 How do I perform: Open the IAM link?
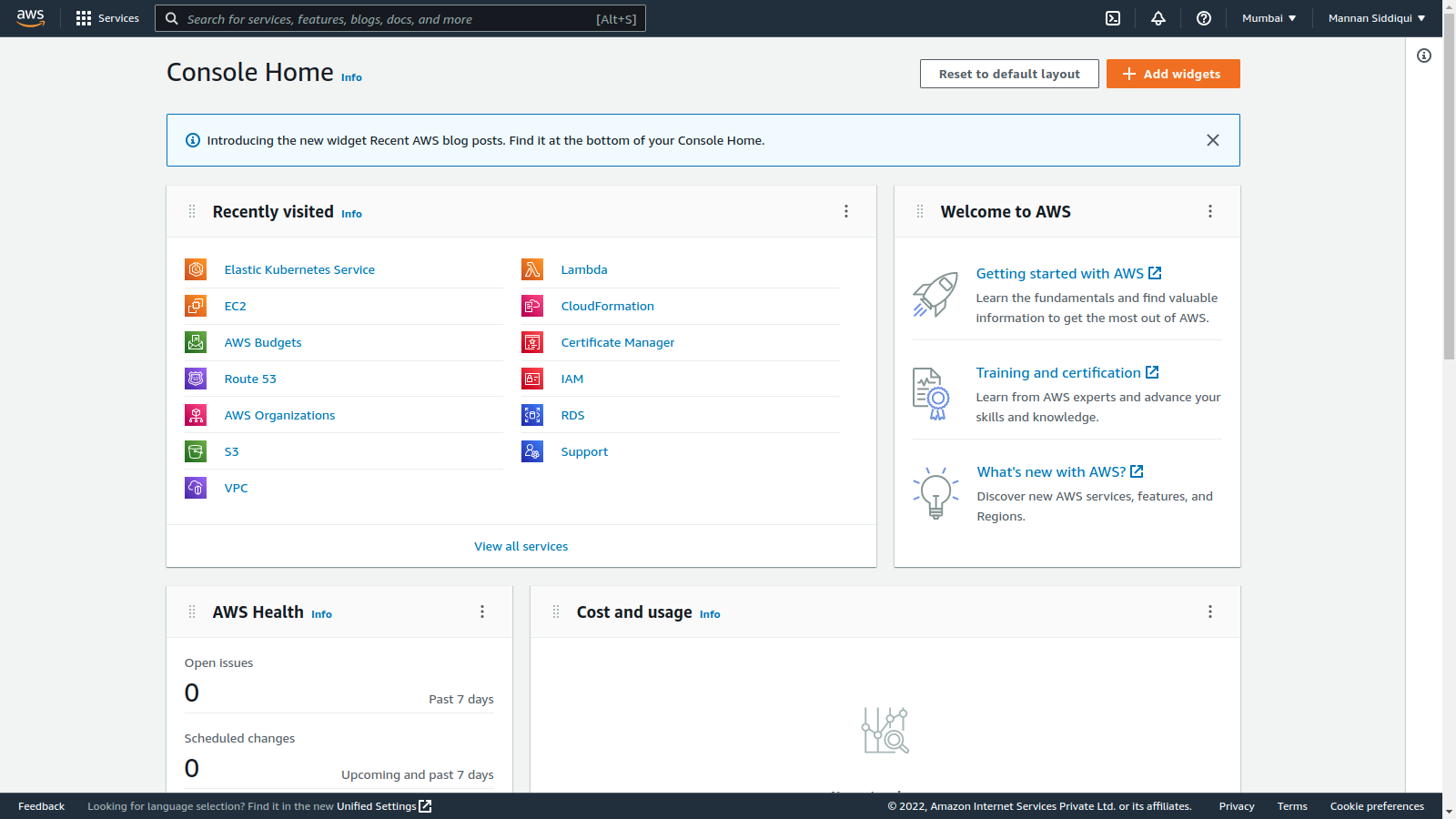click(x=572, y=379)
